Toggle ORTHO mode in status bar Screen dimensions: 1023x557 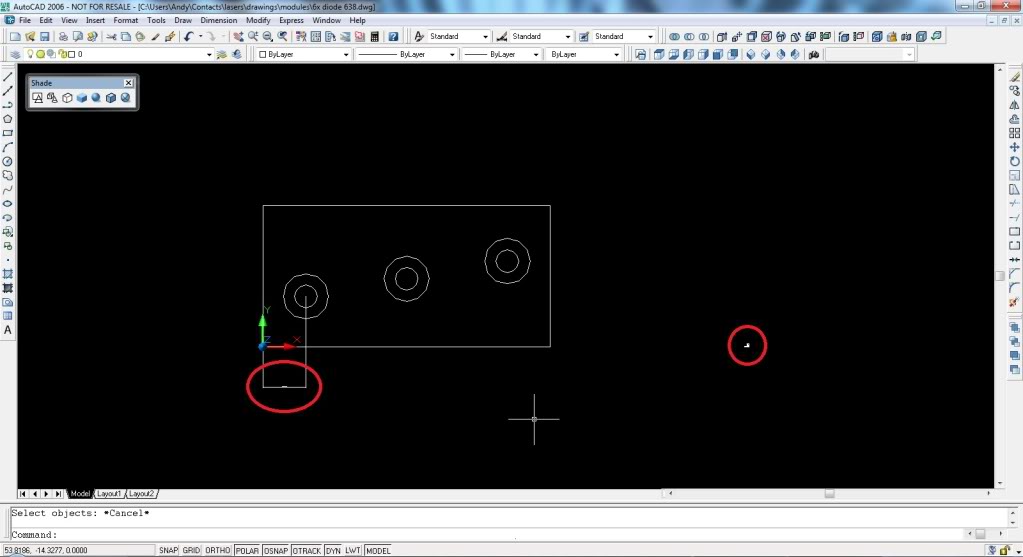tap(217, 551)
